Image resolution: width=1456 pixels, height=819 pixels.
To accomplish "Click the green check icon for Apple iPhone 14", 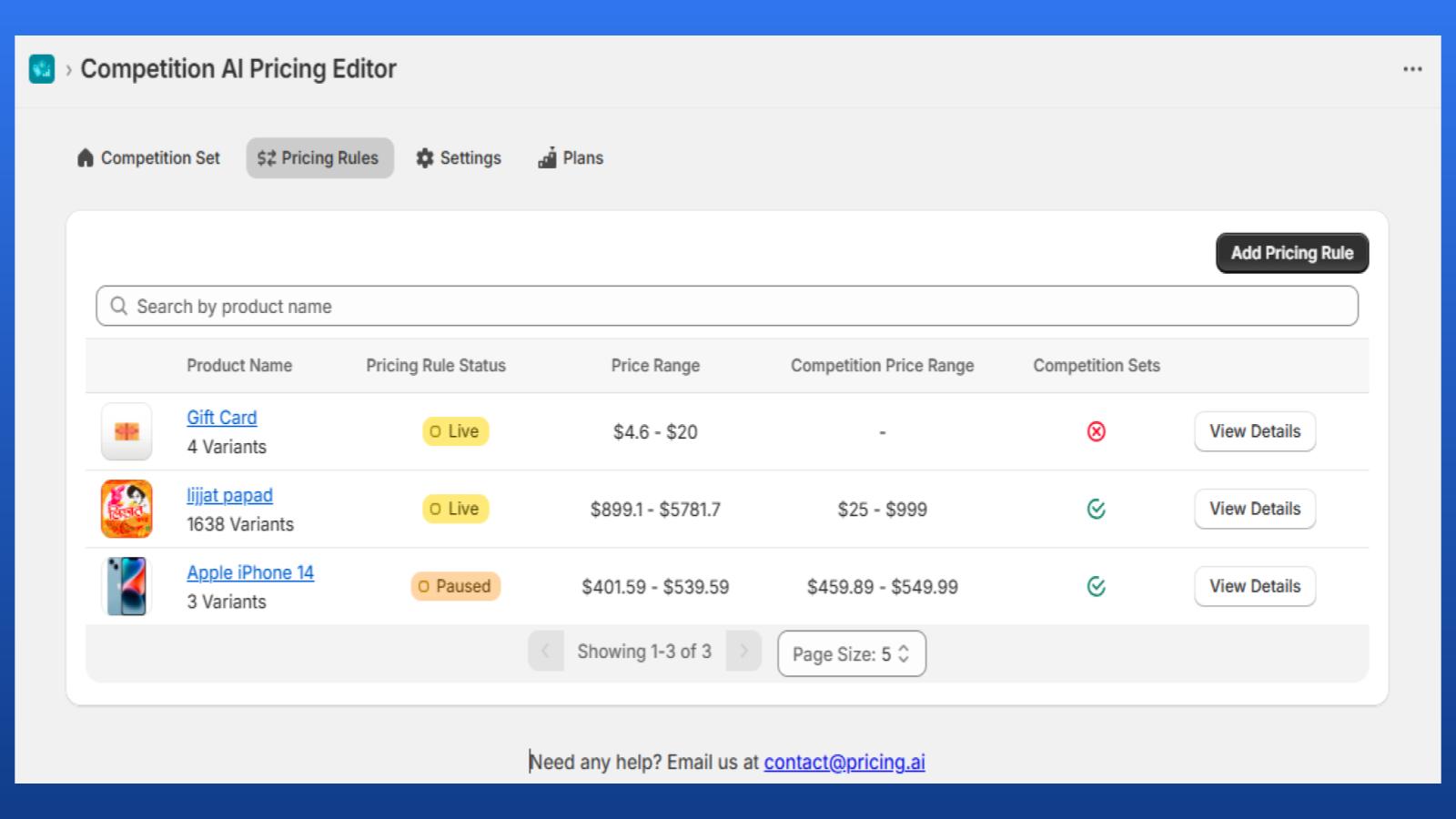I will pos(1097,586).
